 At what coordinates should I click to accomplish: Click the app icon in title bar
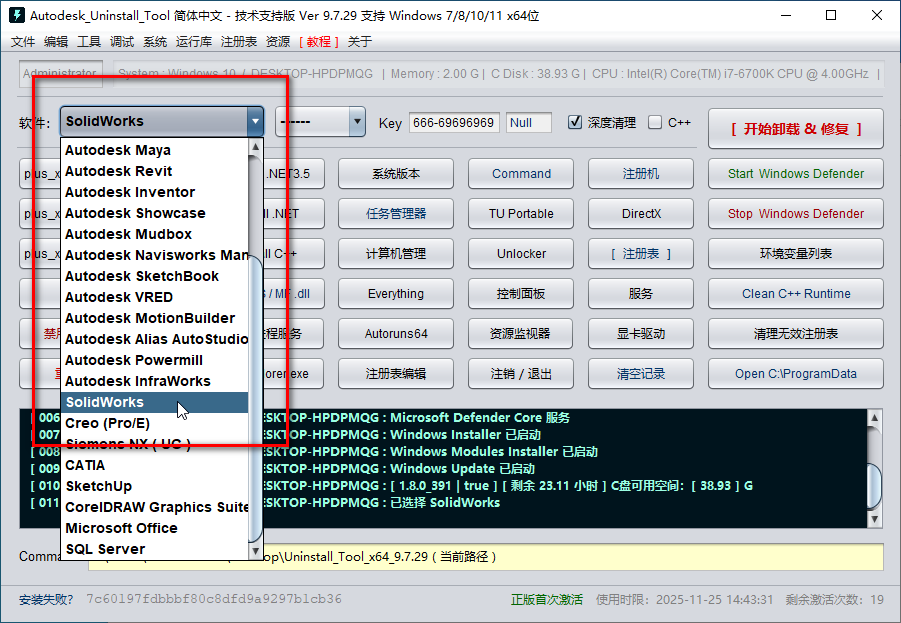pos(17,15)
